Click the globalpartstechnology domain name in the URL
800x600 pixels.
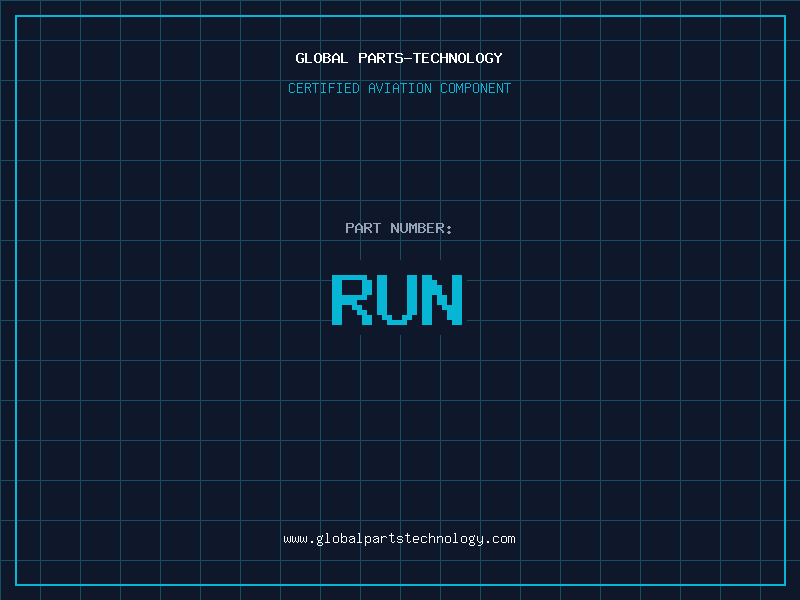coord(398,539)
